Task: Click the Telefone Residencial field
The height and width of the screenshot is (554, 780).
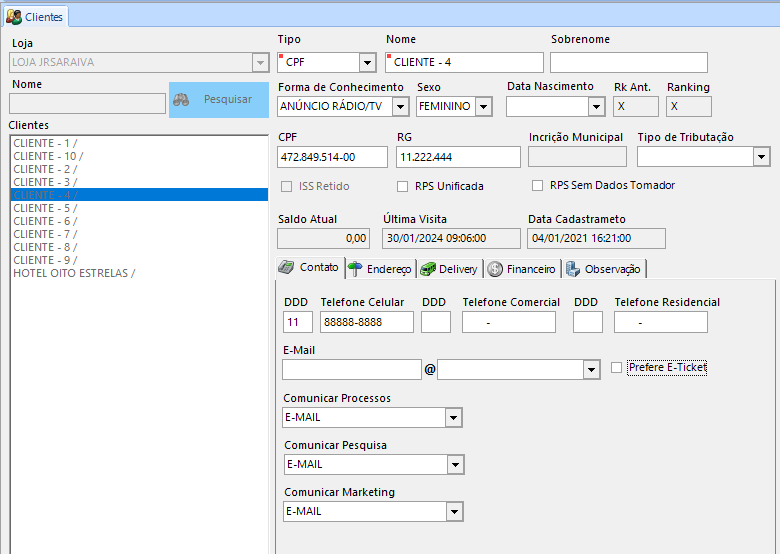Action: pos(661,322)
